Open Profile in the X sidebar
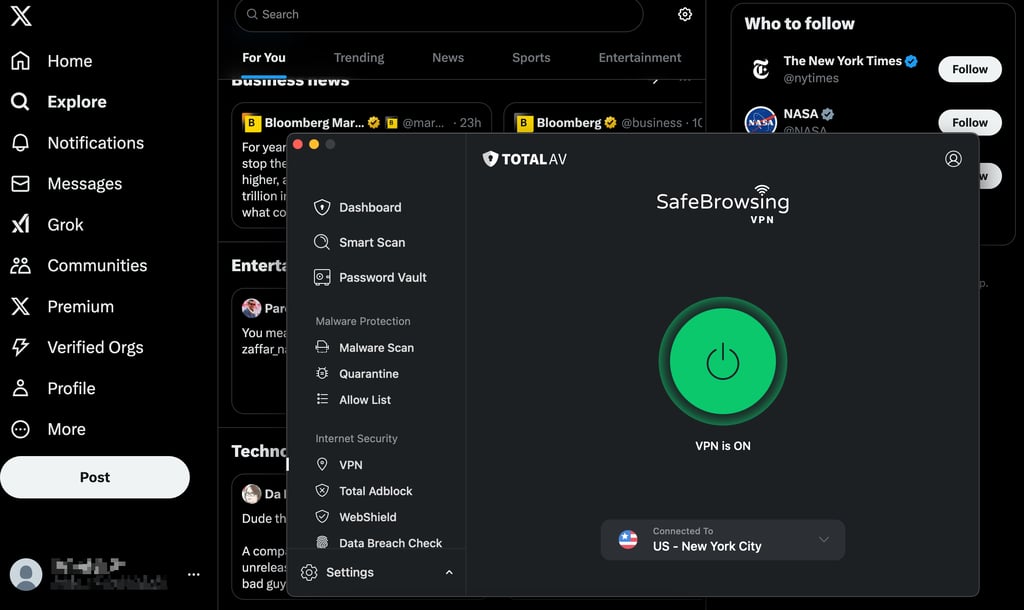The image size is (1024, 610). click(x=54, y=388)
